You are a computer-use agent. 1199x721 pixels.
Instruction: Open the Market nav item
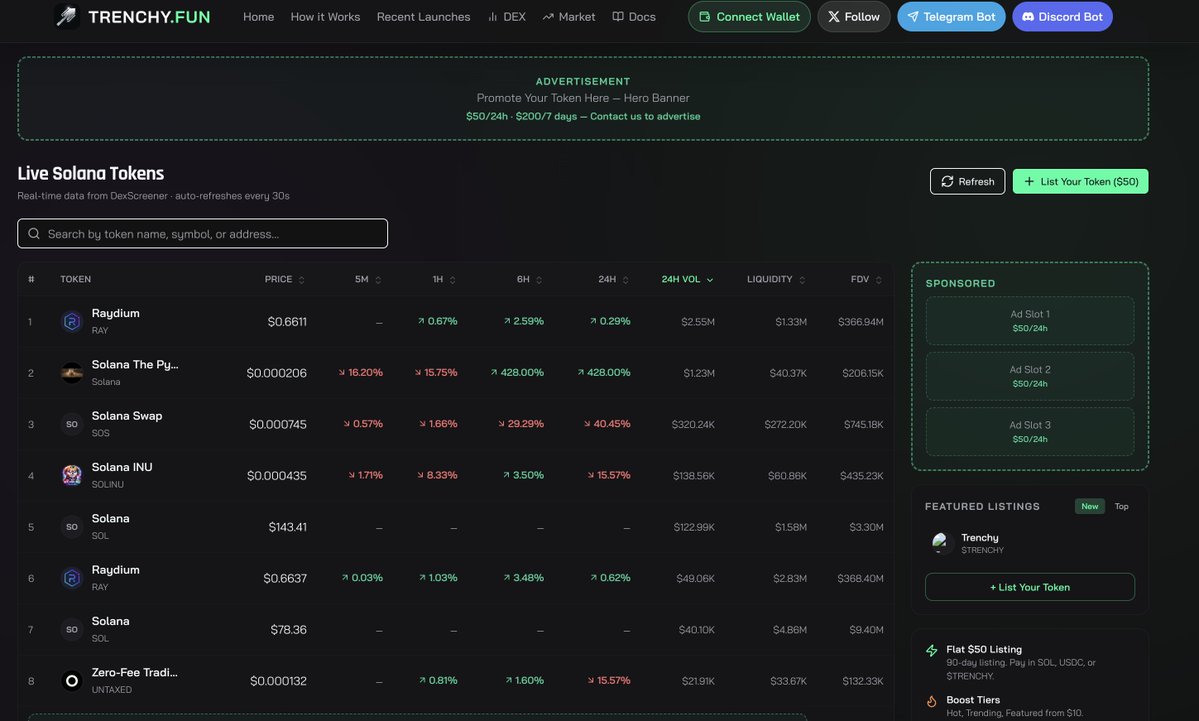tap(569, 16)
